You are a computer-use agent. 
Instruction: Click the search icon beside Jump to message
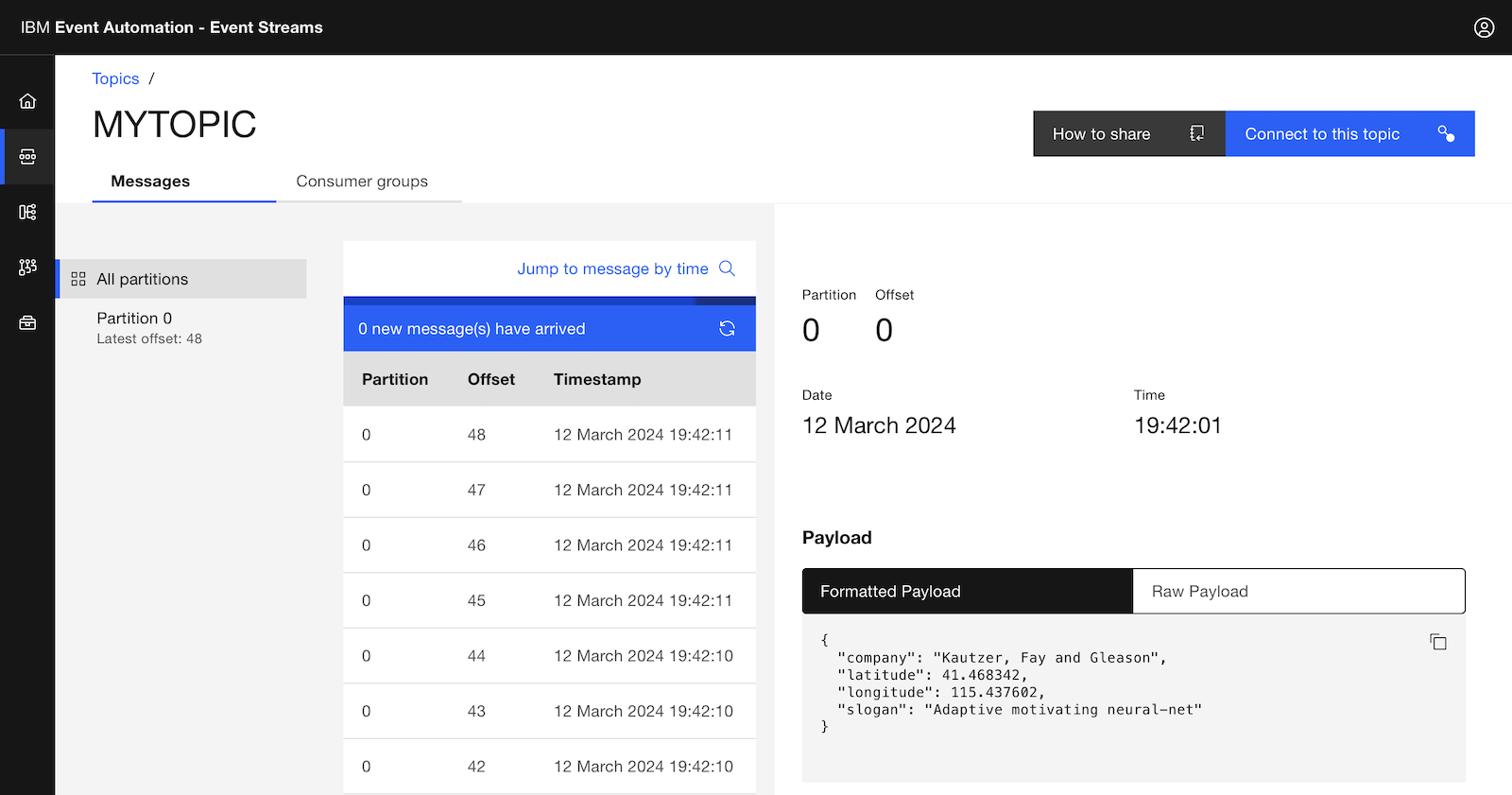tap(727, 268)
